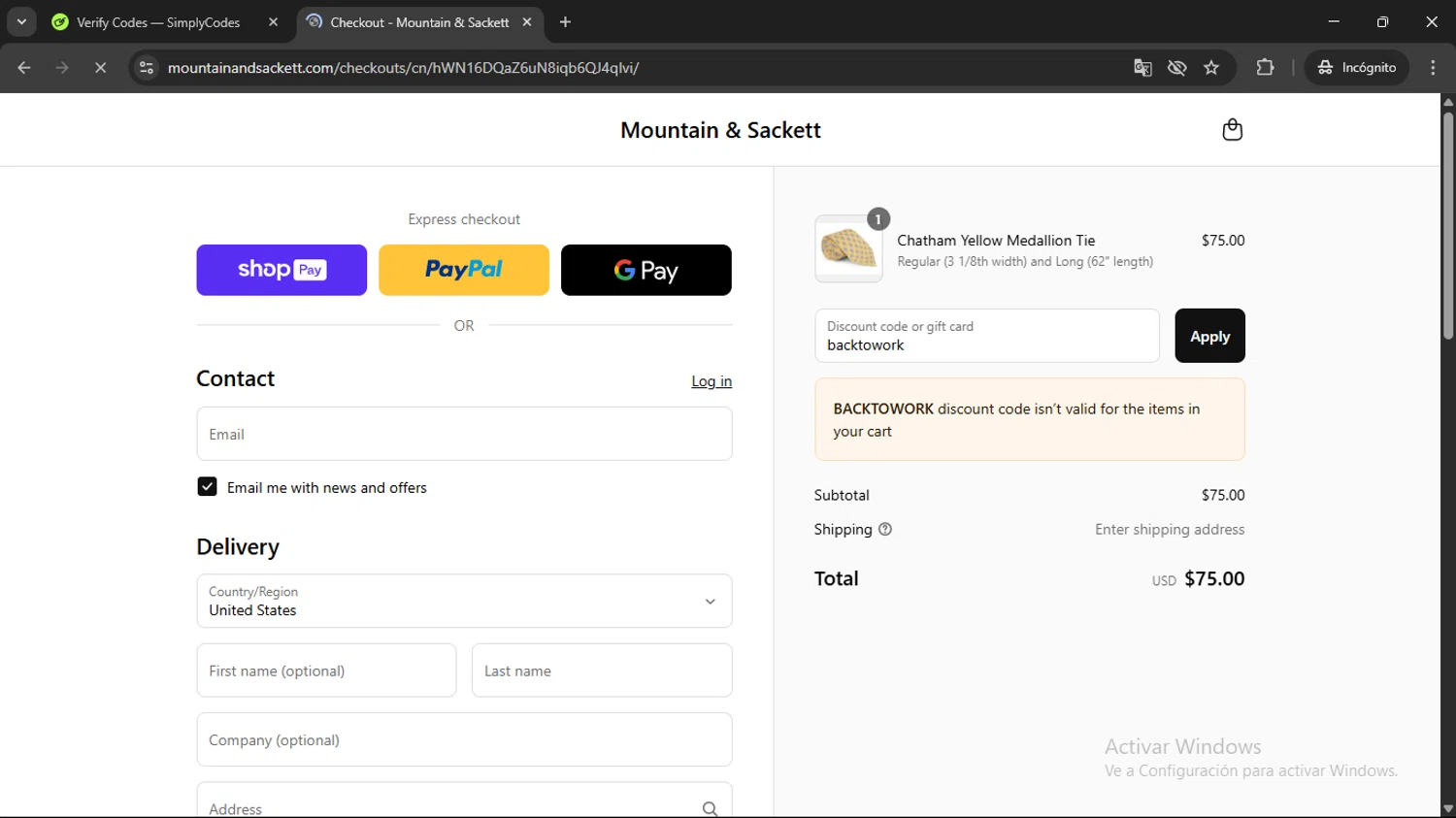Pay with Shop Pay button
Screen dimensions: 1456x818
tap(281, 270)
